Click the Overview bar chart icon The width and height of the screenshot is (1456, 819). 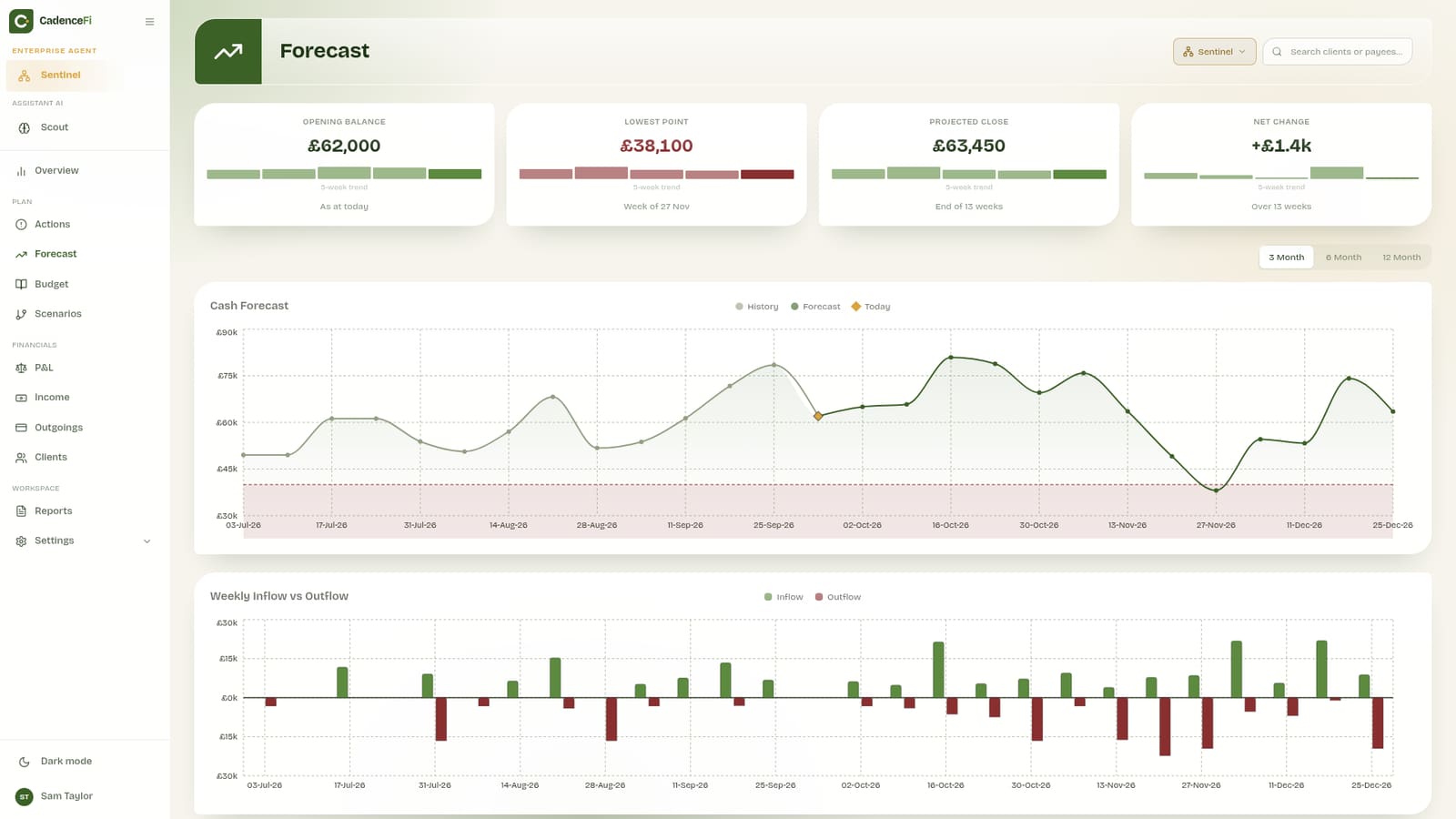[x=21, y=171]
